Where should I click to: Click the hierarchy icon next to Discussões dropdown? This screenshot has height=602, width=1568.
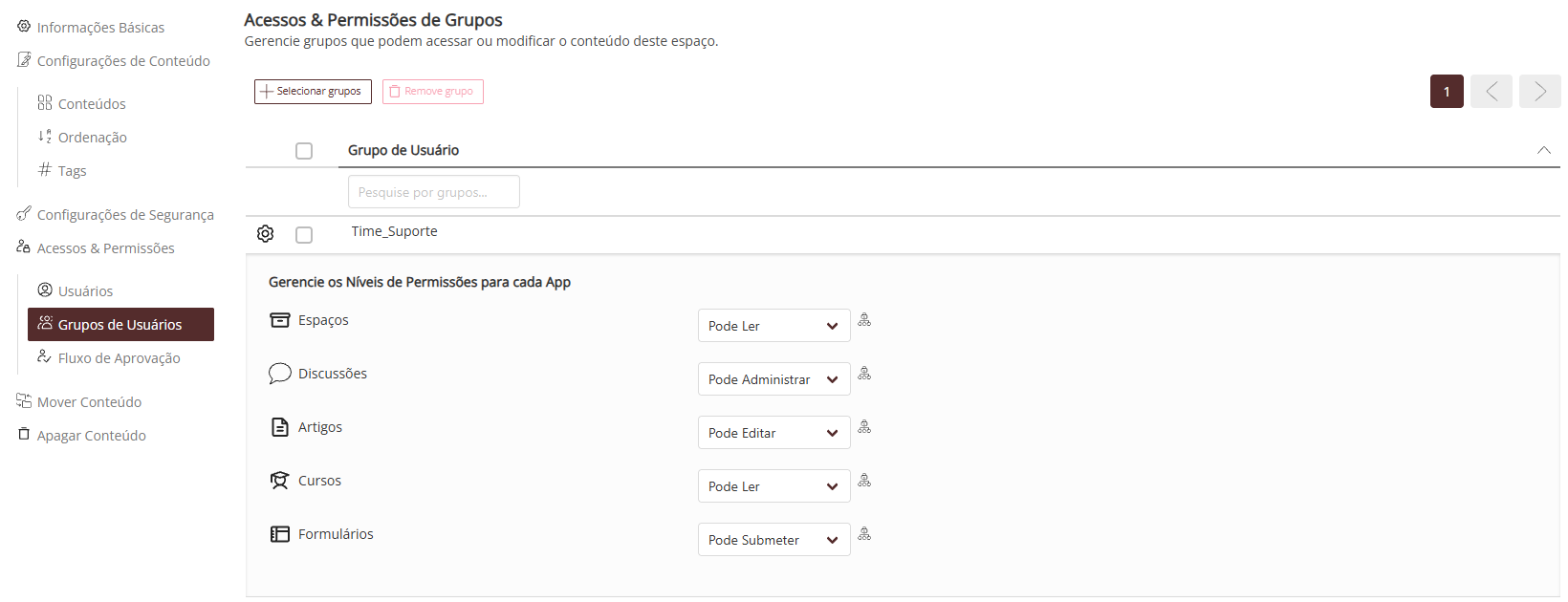(864, 374)
